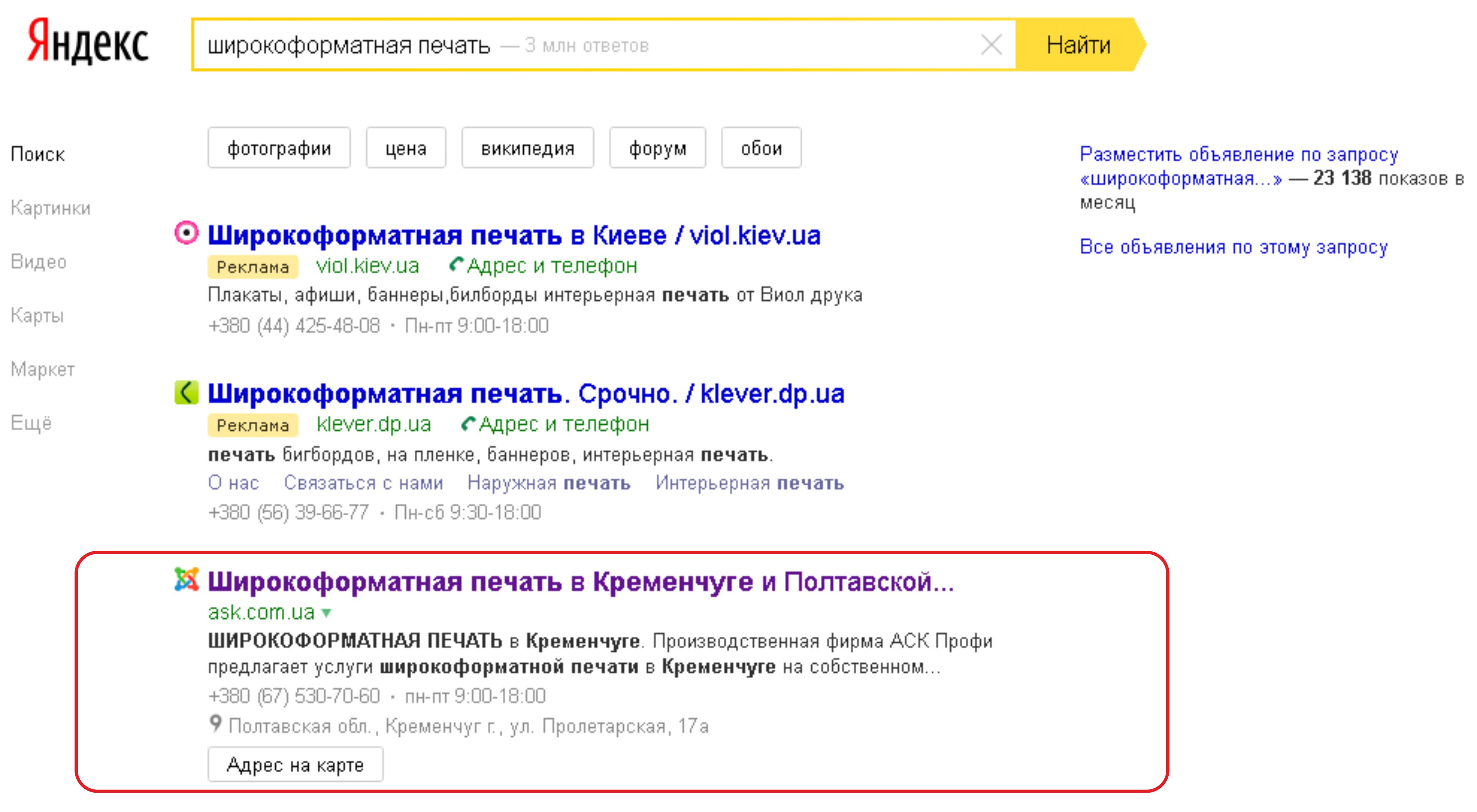Open the Картинки section
1477x812 pixels.
click(x=51, y=207)
